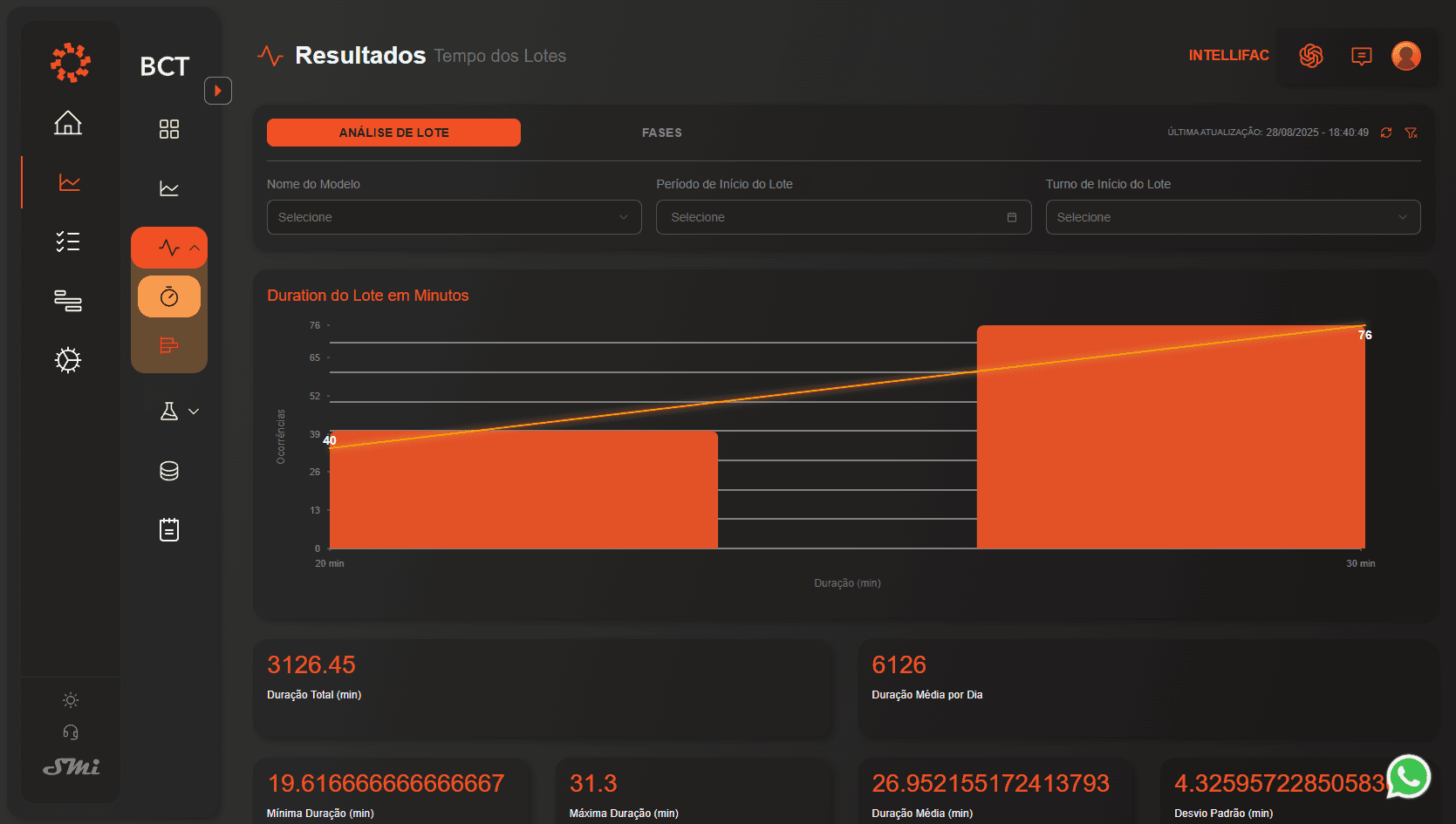Viewport: 1456px width, 824px height.
Task: Open the WhatsApp chat button
Action: [1408, 776]
